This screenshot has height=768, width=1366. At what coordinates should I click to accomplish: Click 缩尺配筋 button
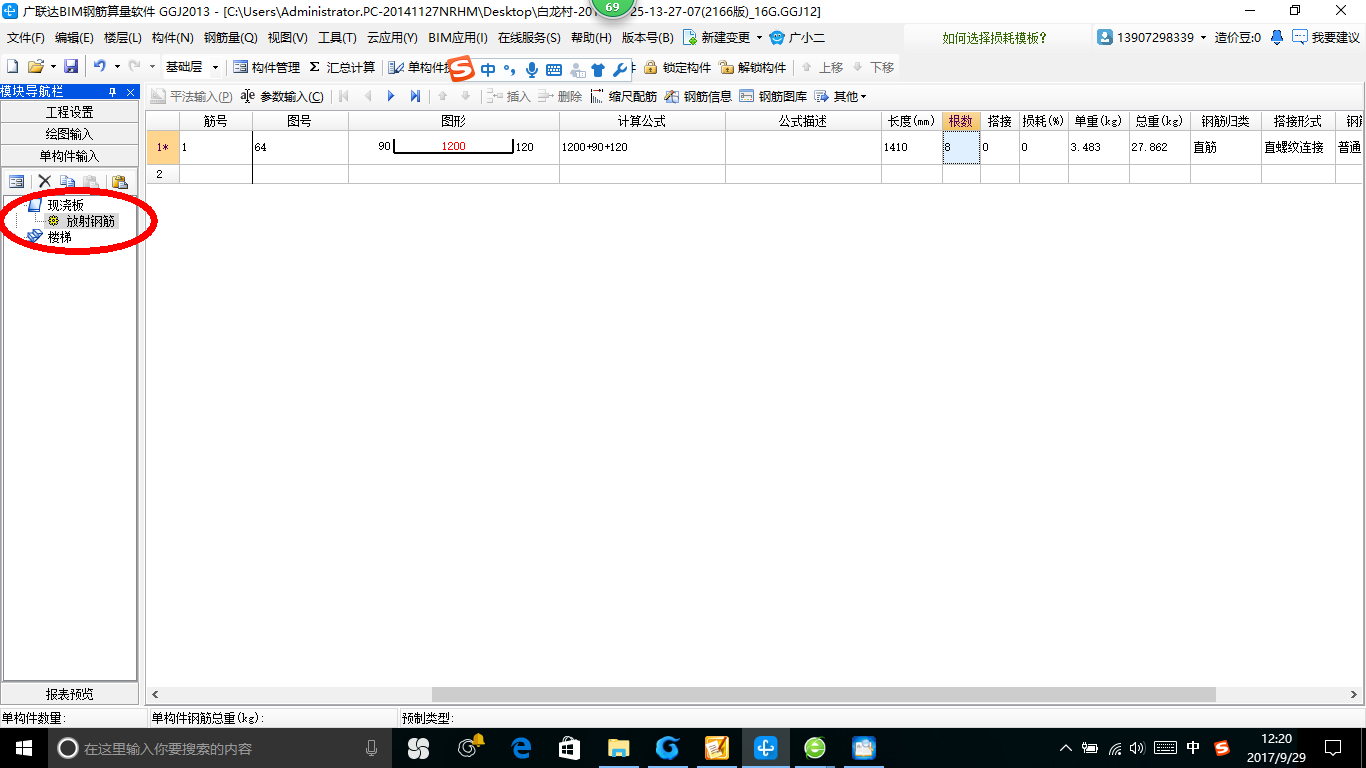(624, 97)
